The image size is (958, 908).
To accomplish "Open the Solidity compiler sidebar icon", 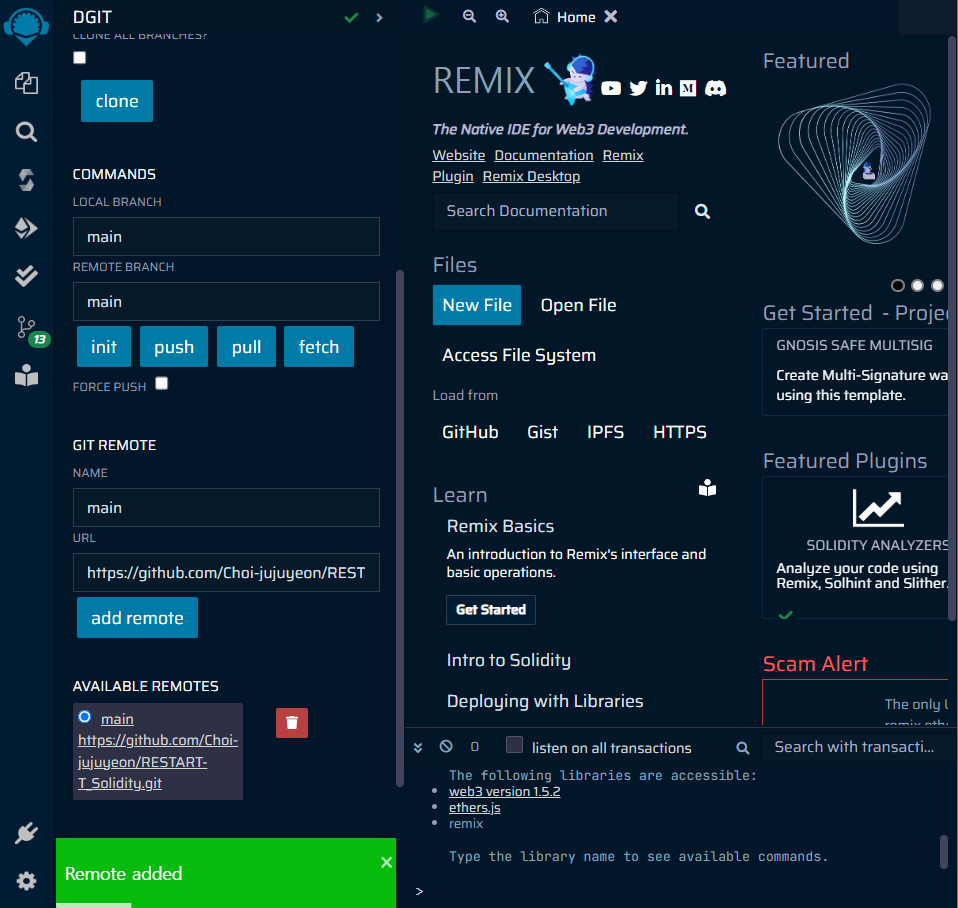I will [x=26, y=180].
